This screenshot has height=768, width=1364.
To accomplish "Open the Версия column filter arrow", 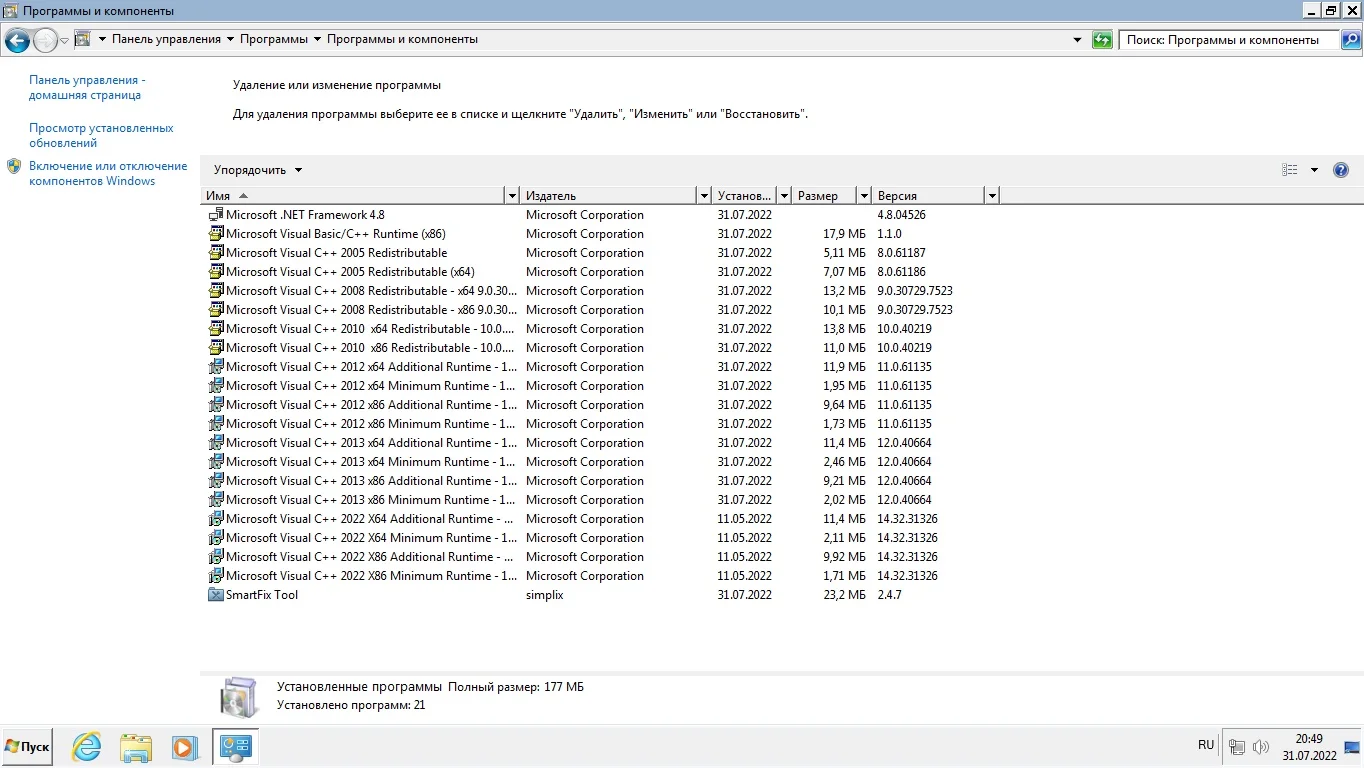I will [x=992, y=196].
